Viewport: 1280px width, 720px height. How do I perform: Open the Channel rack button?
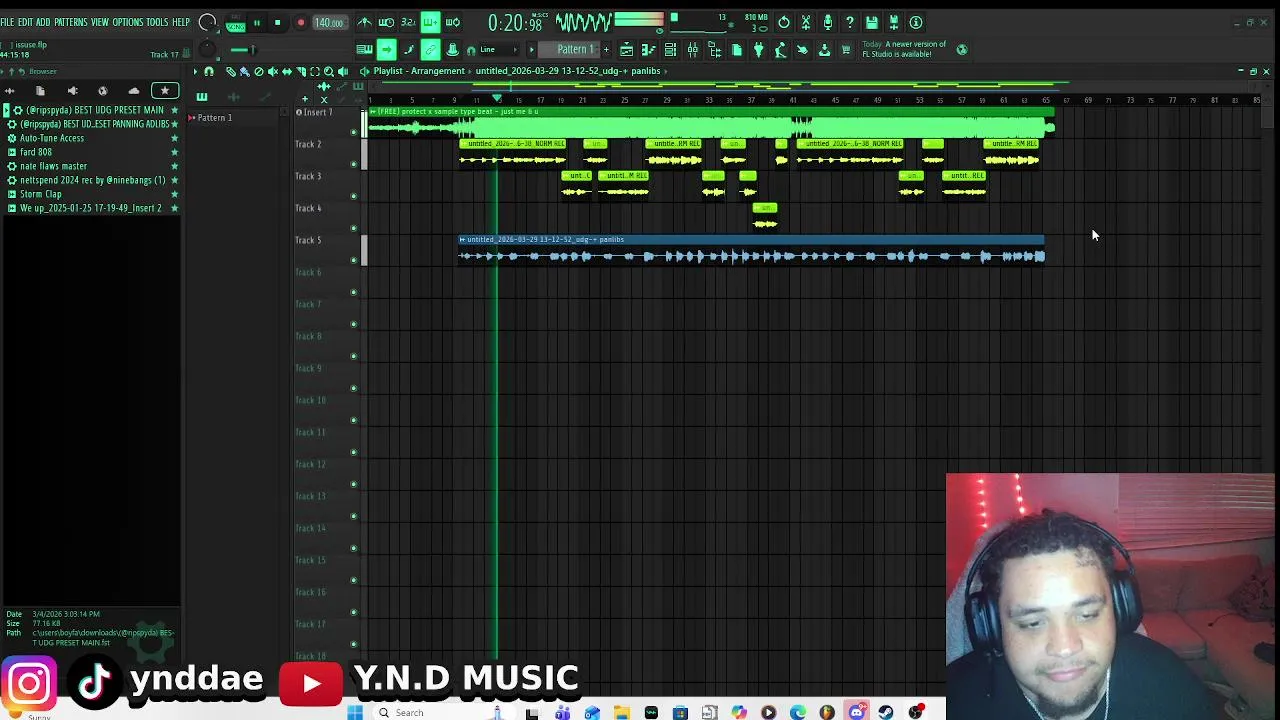671,49
